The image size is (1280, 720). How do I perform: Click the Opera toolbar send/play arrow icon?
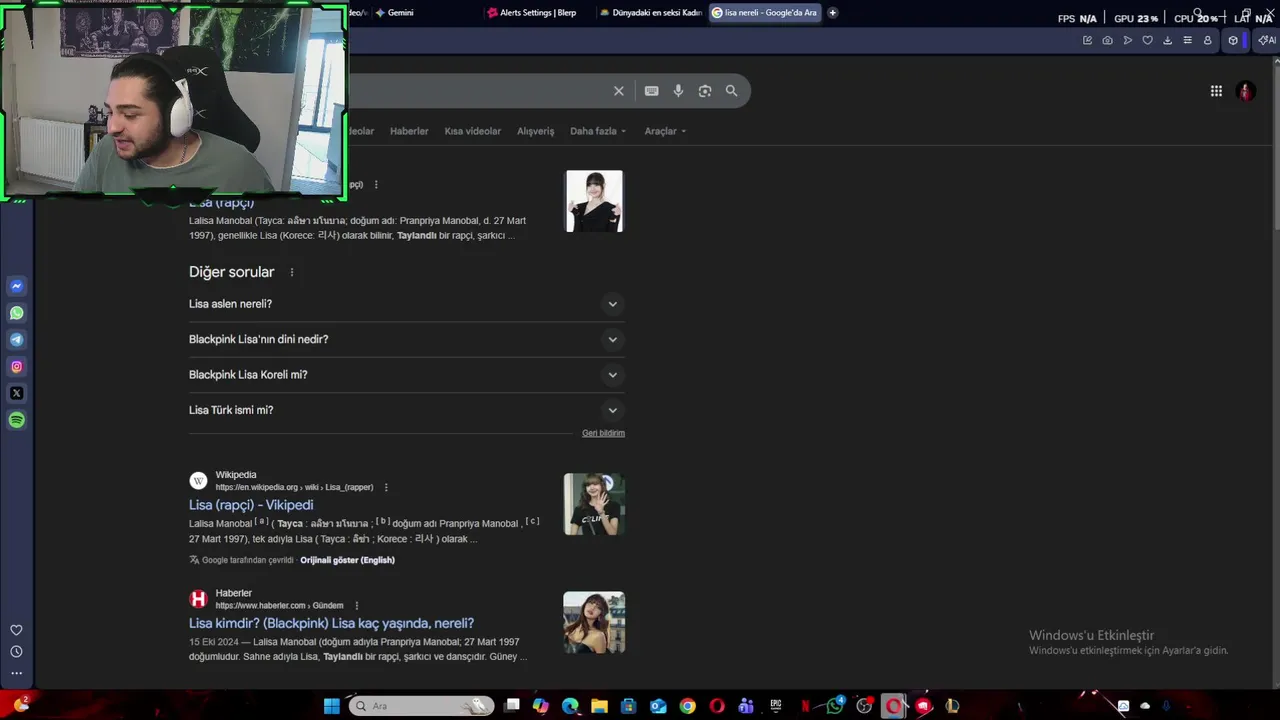click(x=1127, y=40)
